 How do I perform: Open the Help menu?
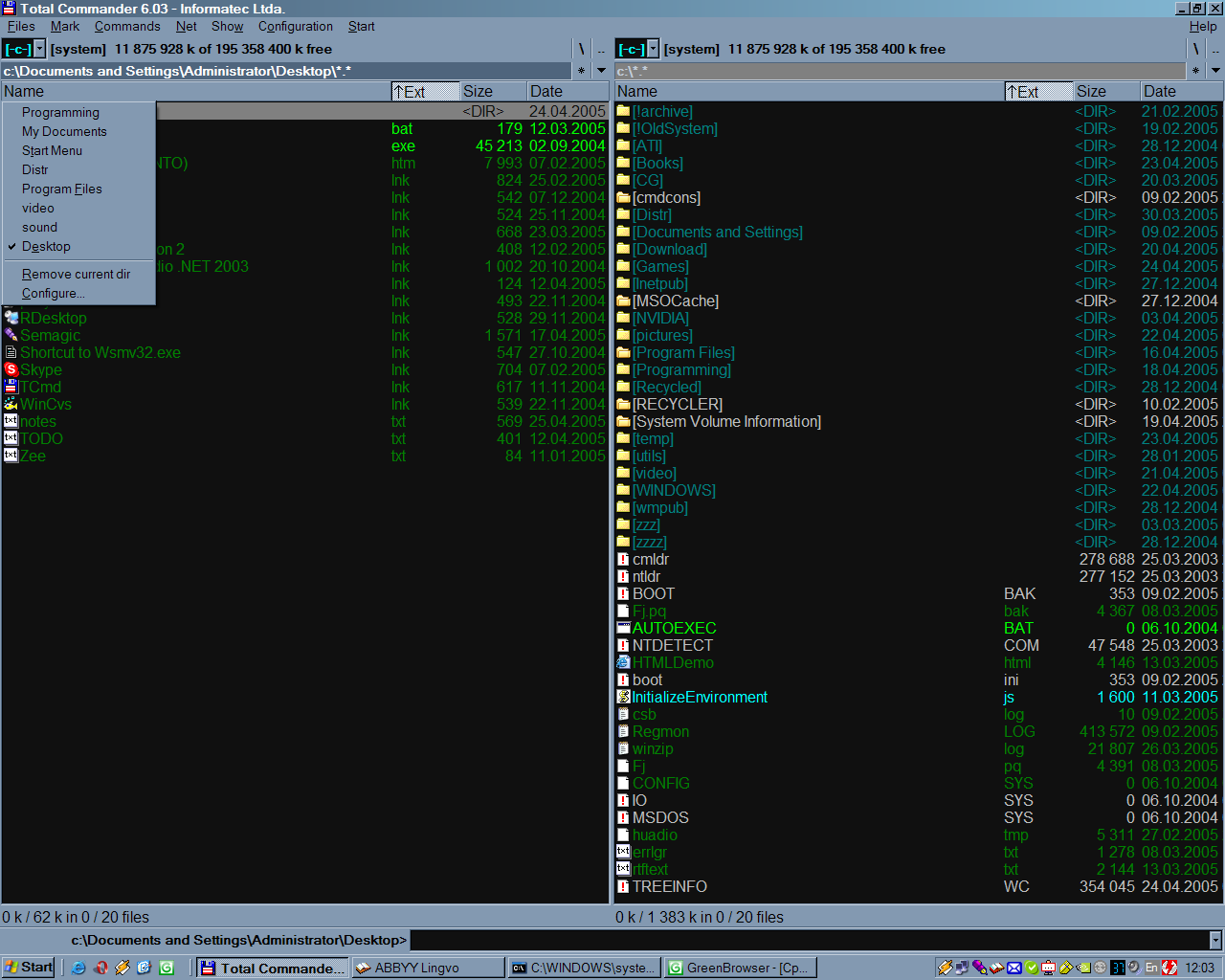(x=1203, y=27)
